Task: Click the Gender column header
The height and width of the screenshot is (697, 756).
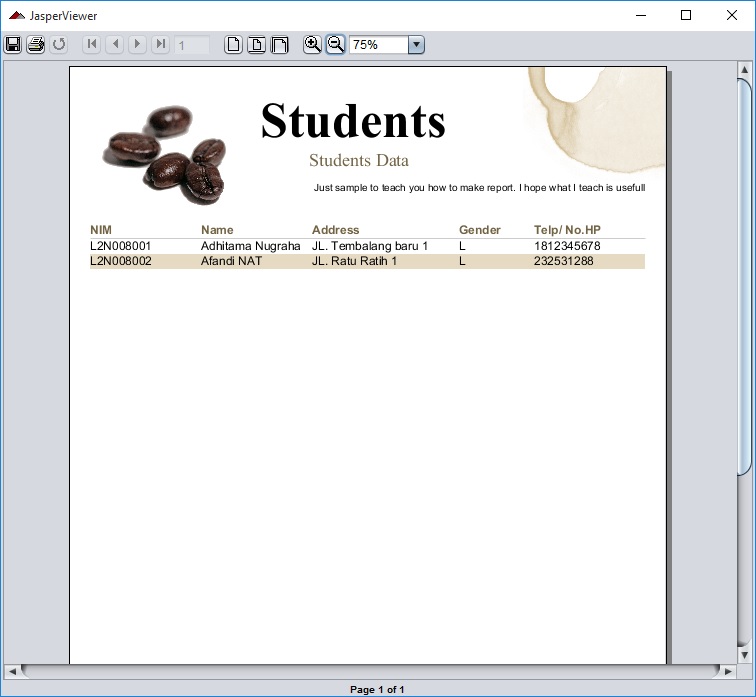Action: 480,230
